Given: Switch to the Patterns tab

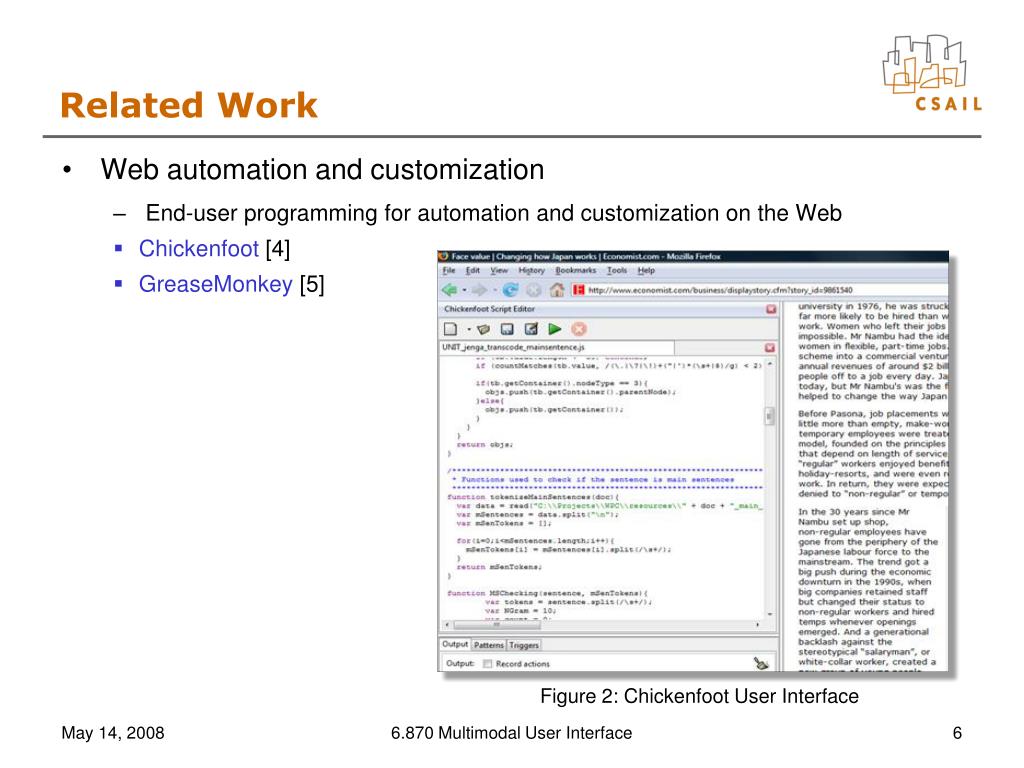Looking at the screenshot, I should [x=488, y=645].
